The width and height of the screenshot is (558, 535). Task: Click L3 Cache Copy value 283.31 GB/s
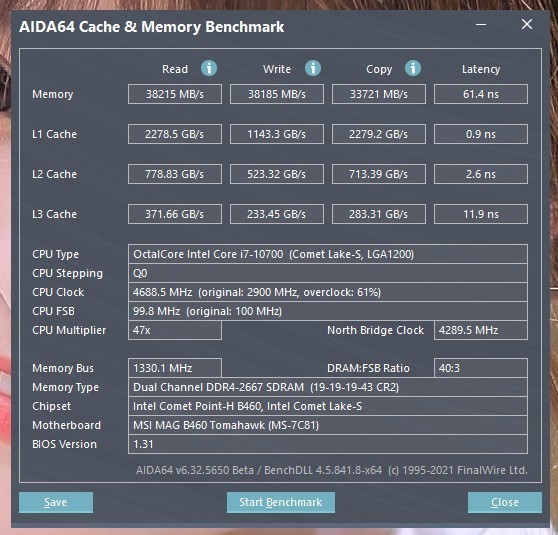tap(379, 214)
